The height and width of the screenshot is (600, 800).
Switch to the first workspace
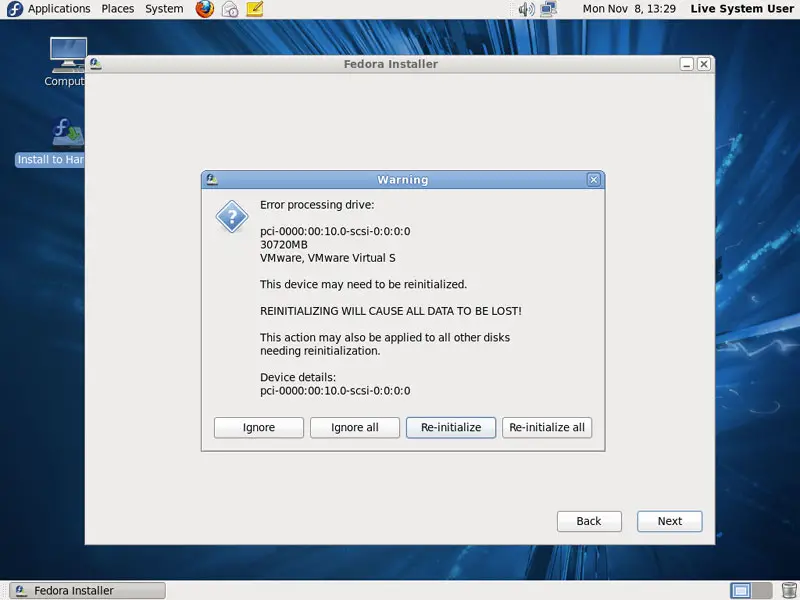(740, 590)
